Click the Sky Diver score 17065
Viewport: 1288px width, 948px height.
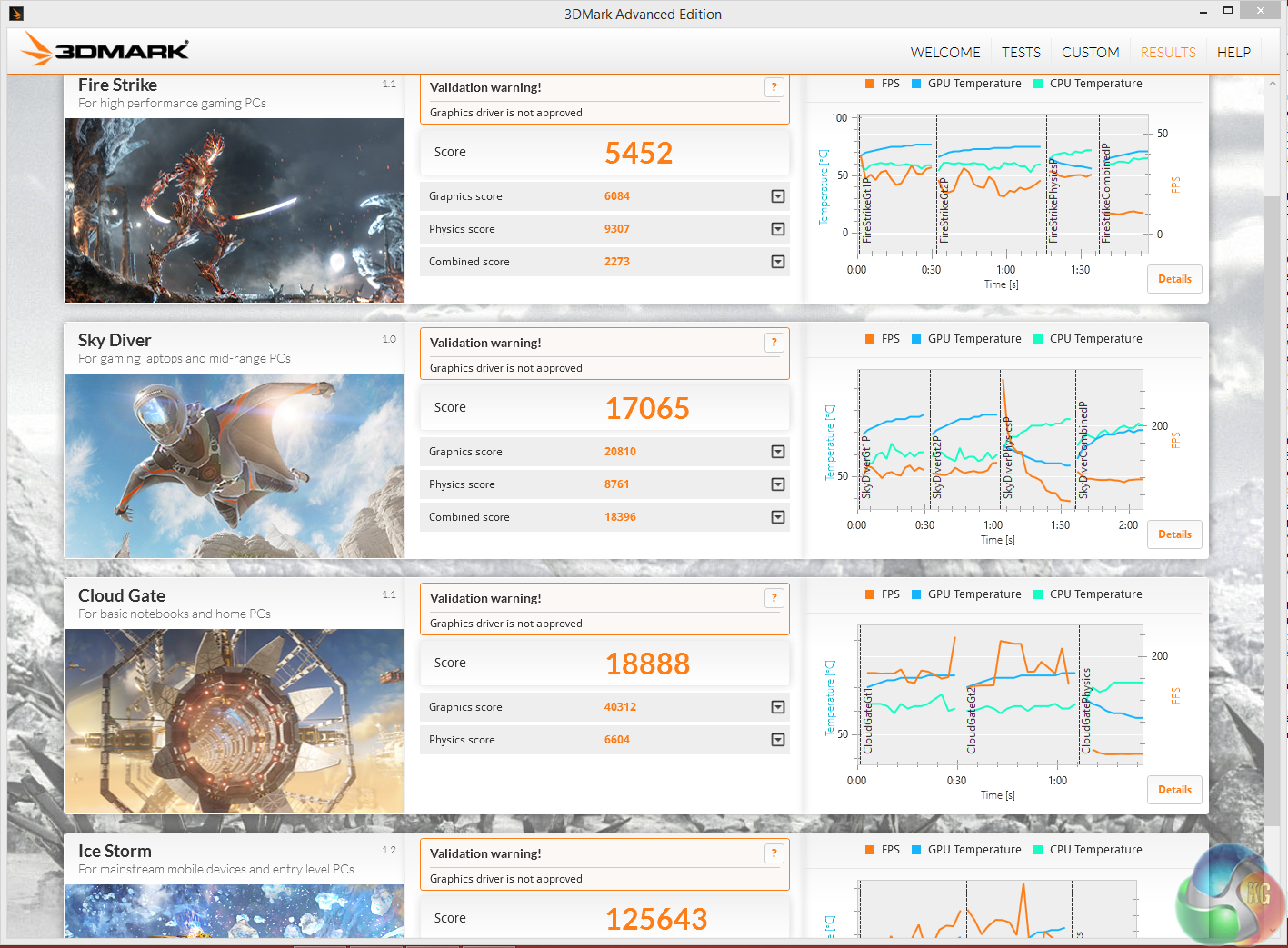click(x=647, y=408)
